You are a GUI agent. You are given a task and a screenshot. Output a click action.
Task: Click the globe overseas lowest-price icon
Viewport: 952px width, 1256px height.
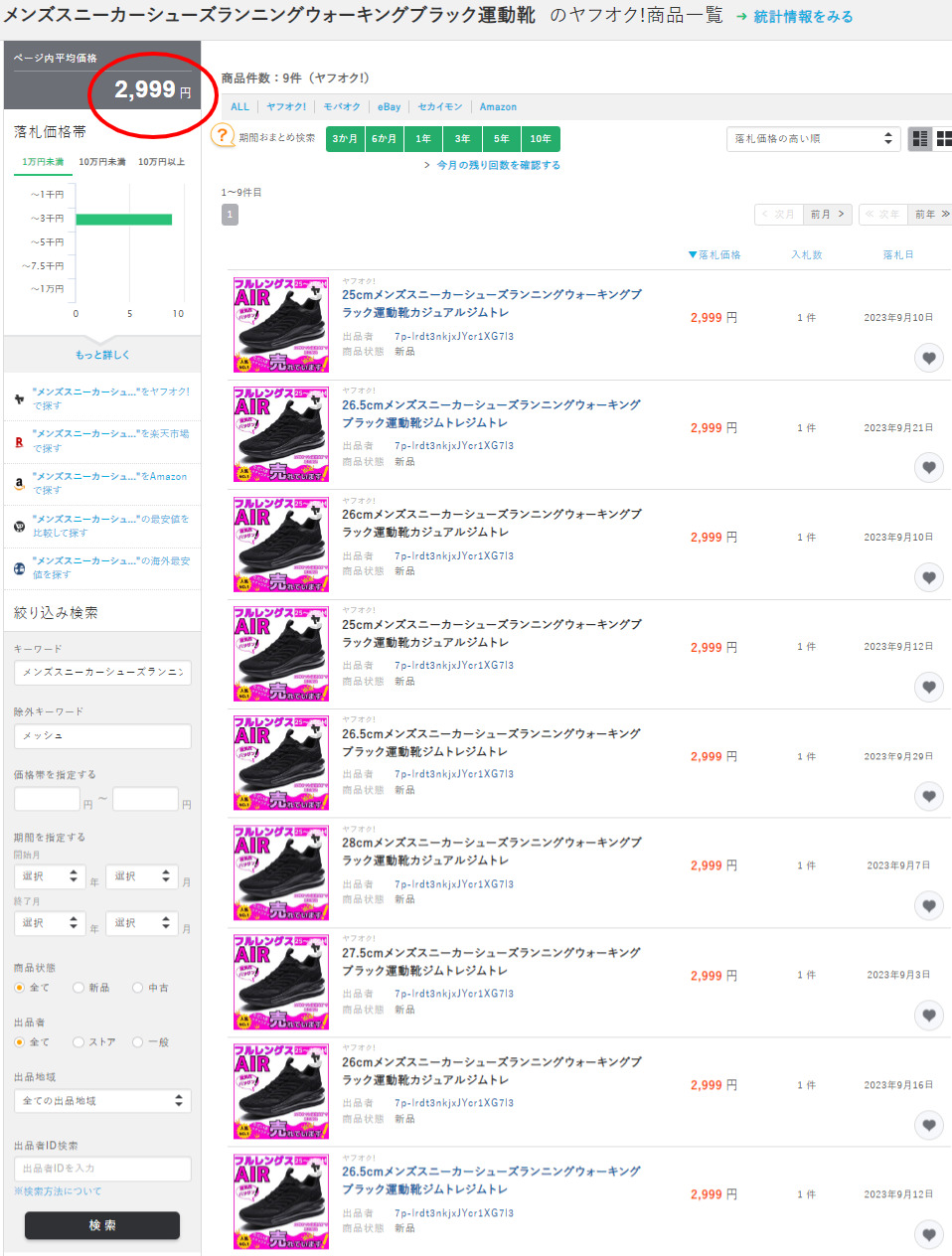point(19,568)
